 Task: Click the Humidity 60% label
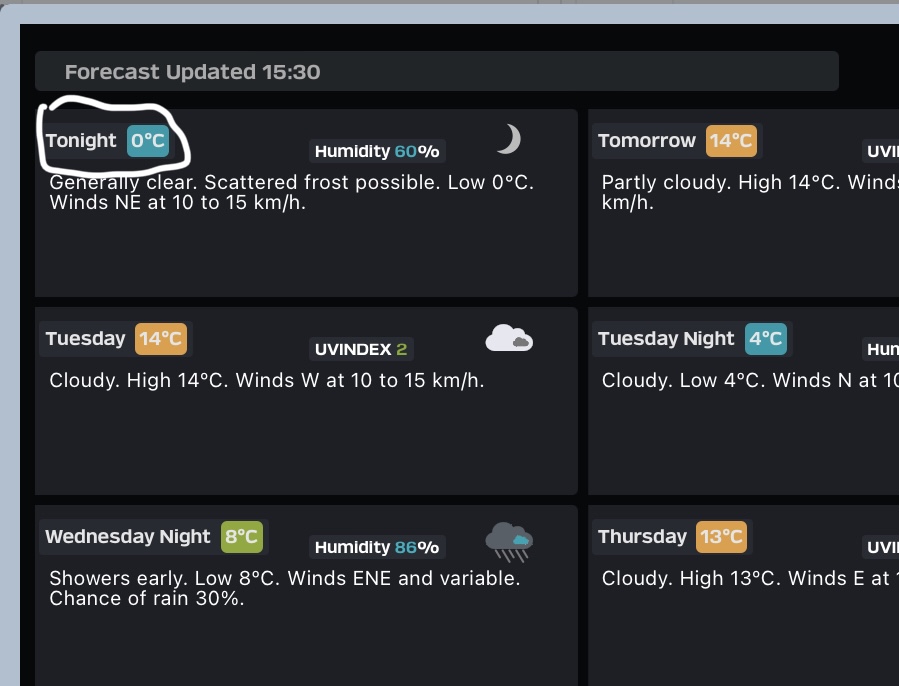pos(377,151)
